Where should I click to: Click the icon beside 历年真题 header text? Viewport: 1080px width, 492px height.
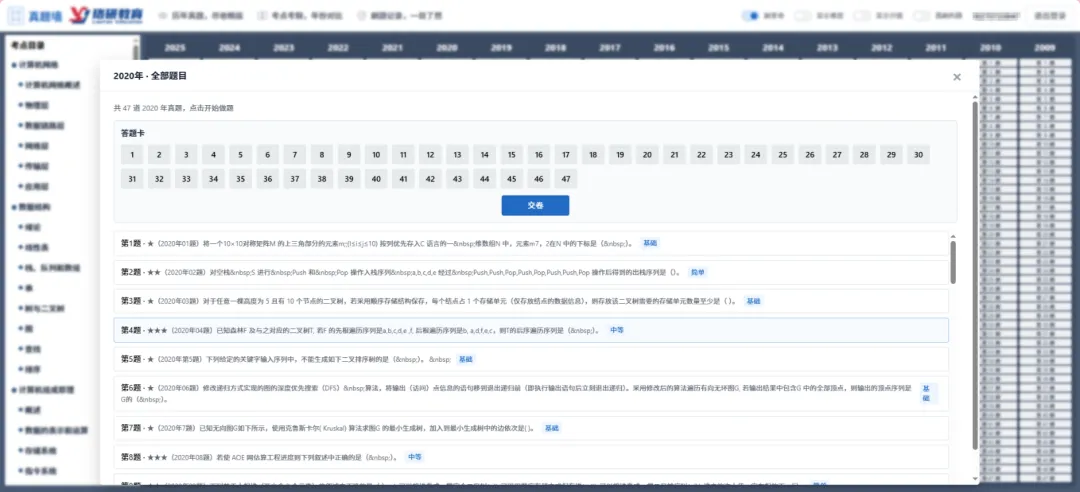click(163, 15)
